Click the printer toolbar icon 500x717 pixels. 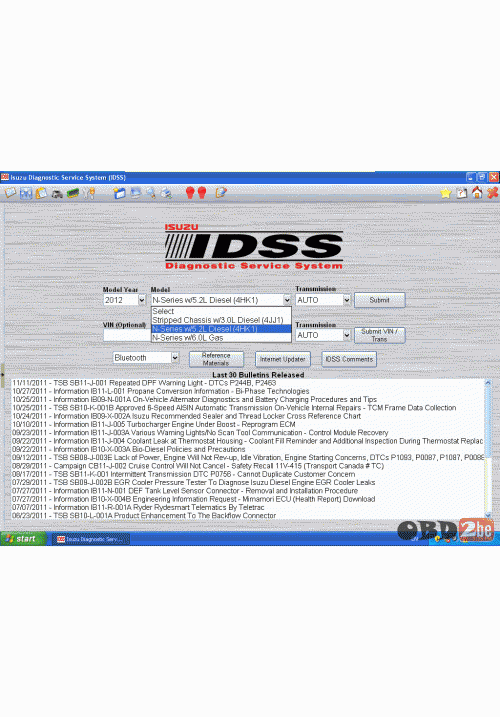point(166,193)
